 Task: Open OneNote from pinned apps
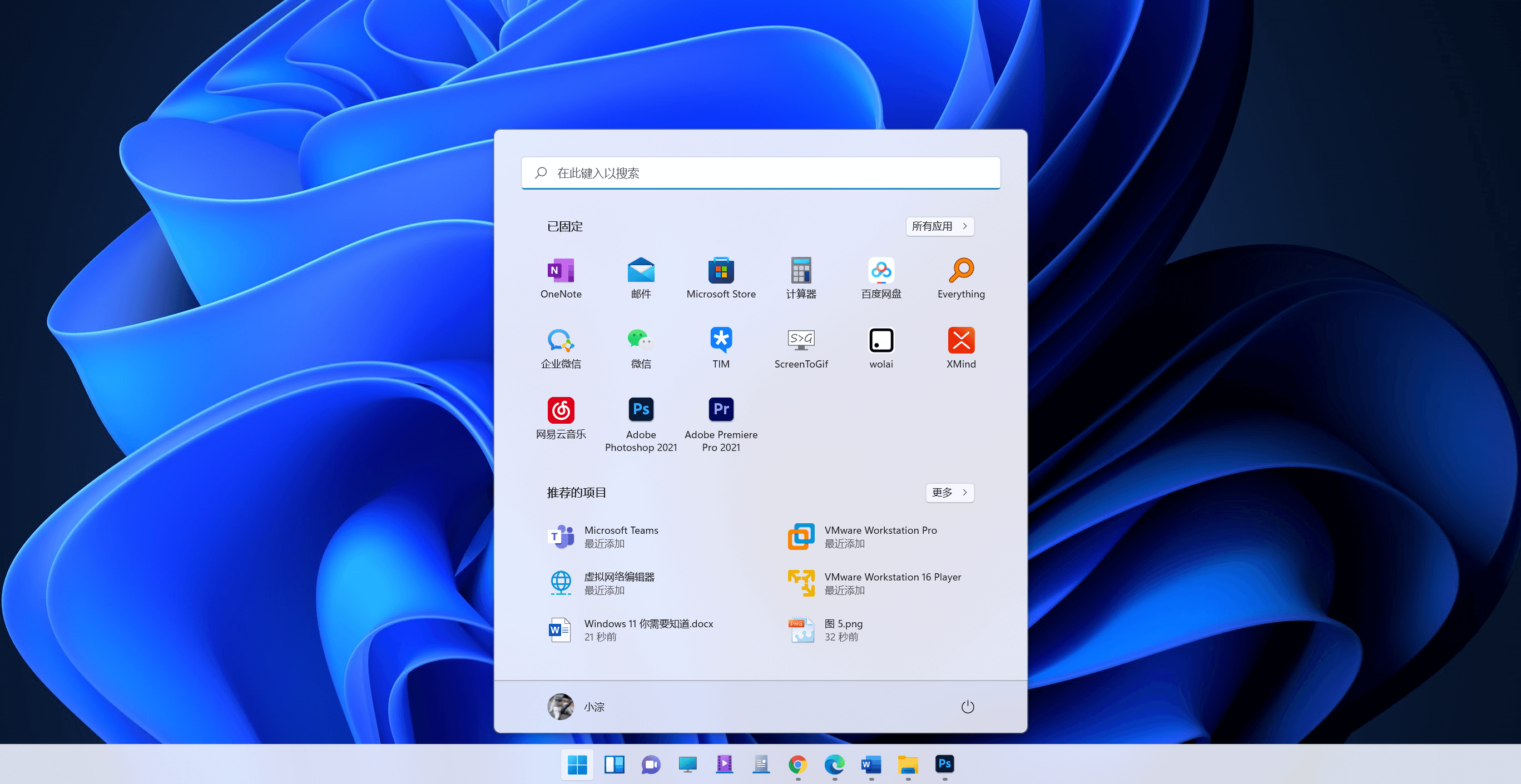(x=561, y=277)
